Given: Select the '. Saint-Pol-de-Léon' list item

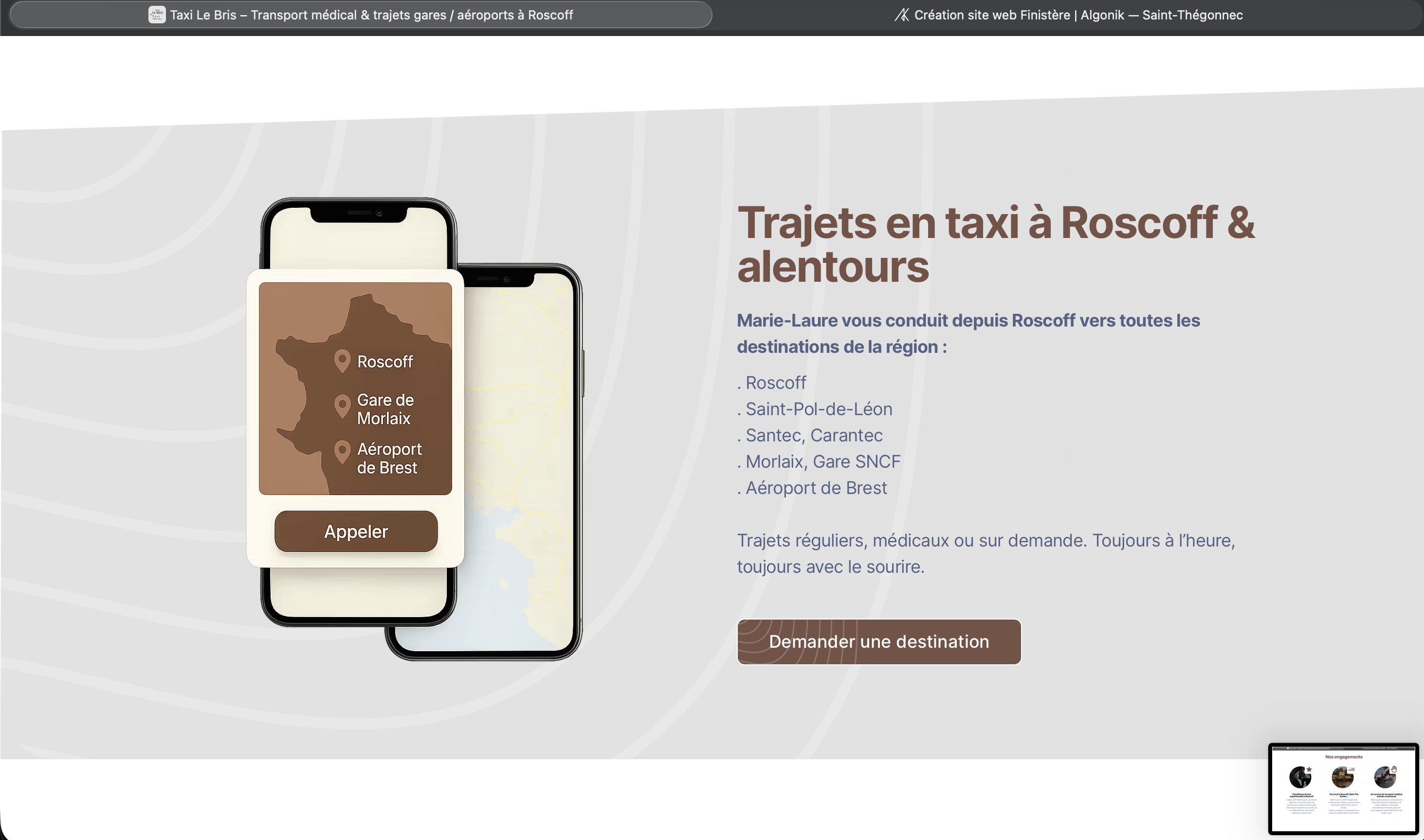Looking at the screenshot, I should 814,409.
